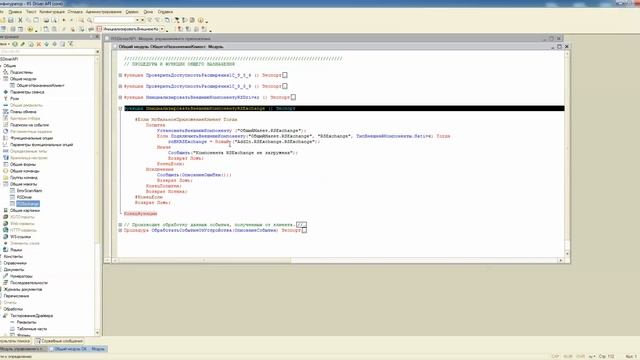The width and height of the screenshot is (640, 360).
Task: Cut with the scissors toolbar icon
Action: (x=20, y=20)
